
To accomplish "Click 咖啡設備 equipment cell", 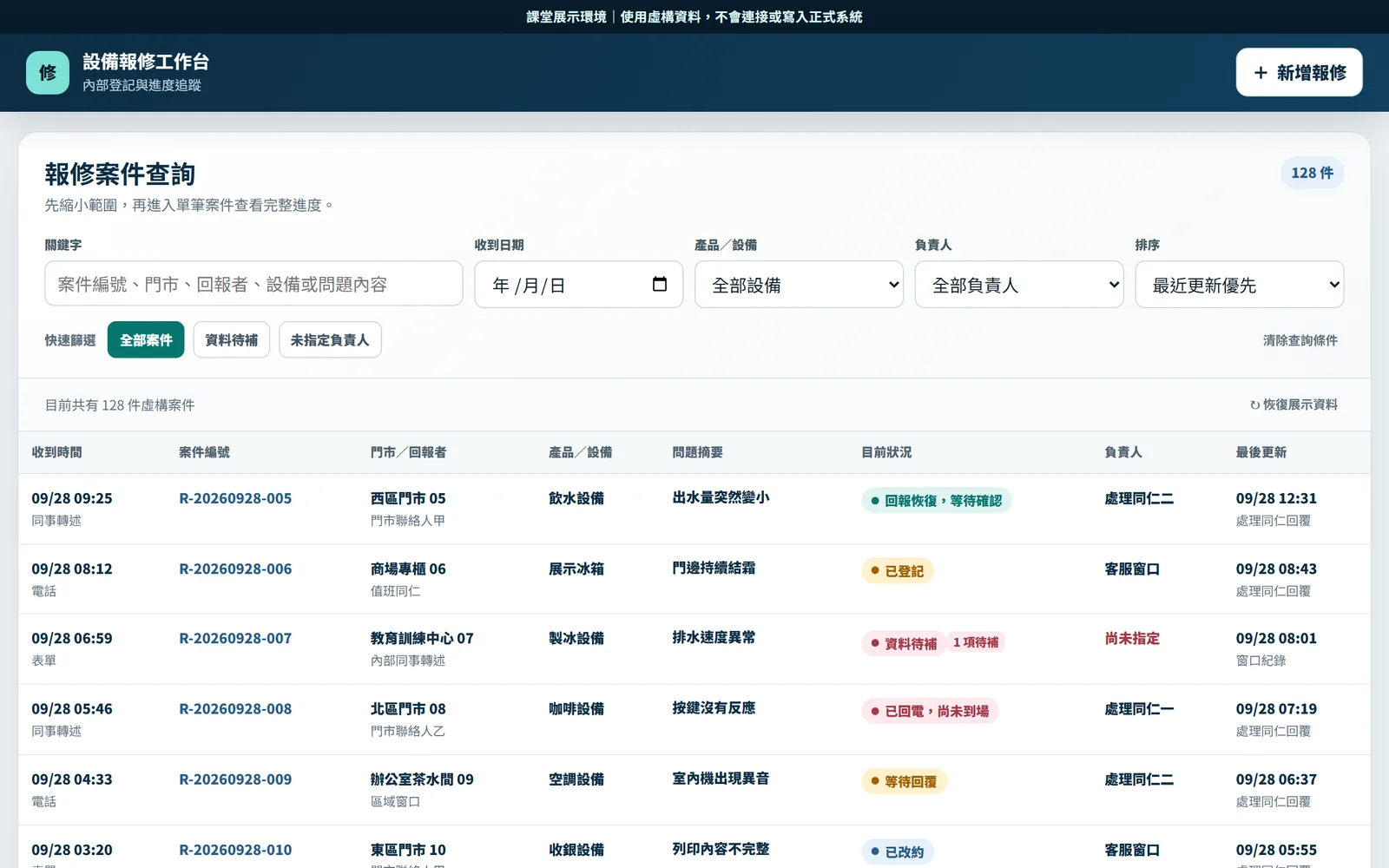I will pyautogui.click(x=576, y=708).
